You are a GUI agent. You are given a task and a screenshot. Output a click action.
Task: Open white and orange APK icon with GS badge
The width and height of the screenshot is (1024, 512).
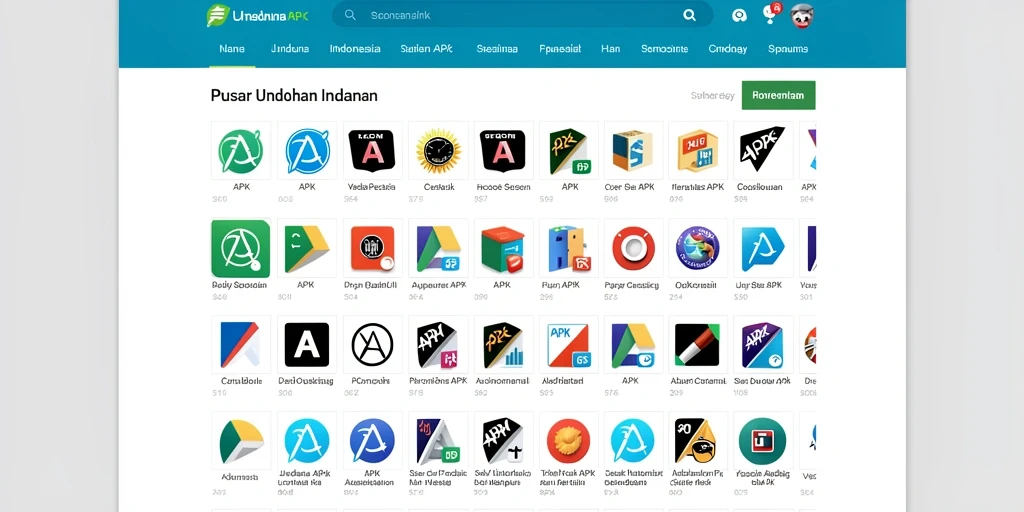tap(569, 345)
